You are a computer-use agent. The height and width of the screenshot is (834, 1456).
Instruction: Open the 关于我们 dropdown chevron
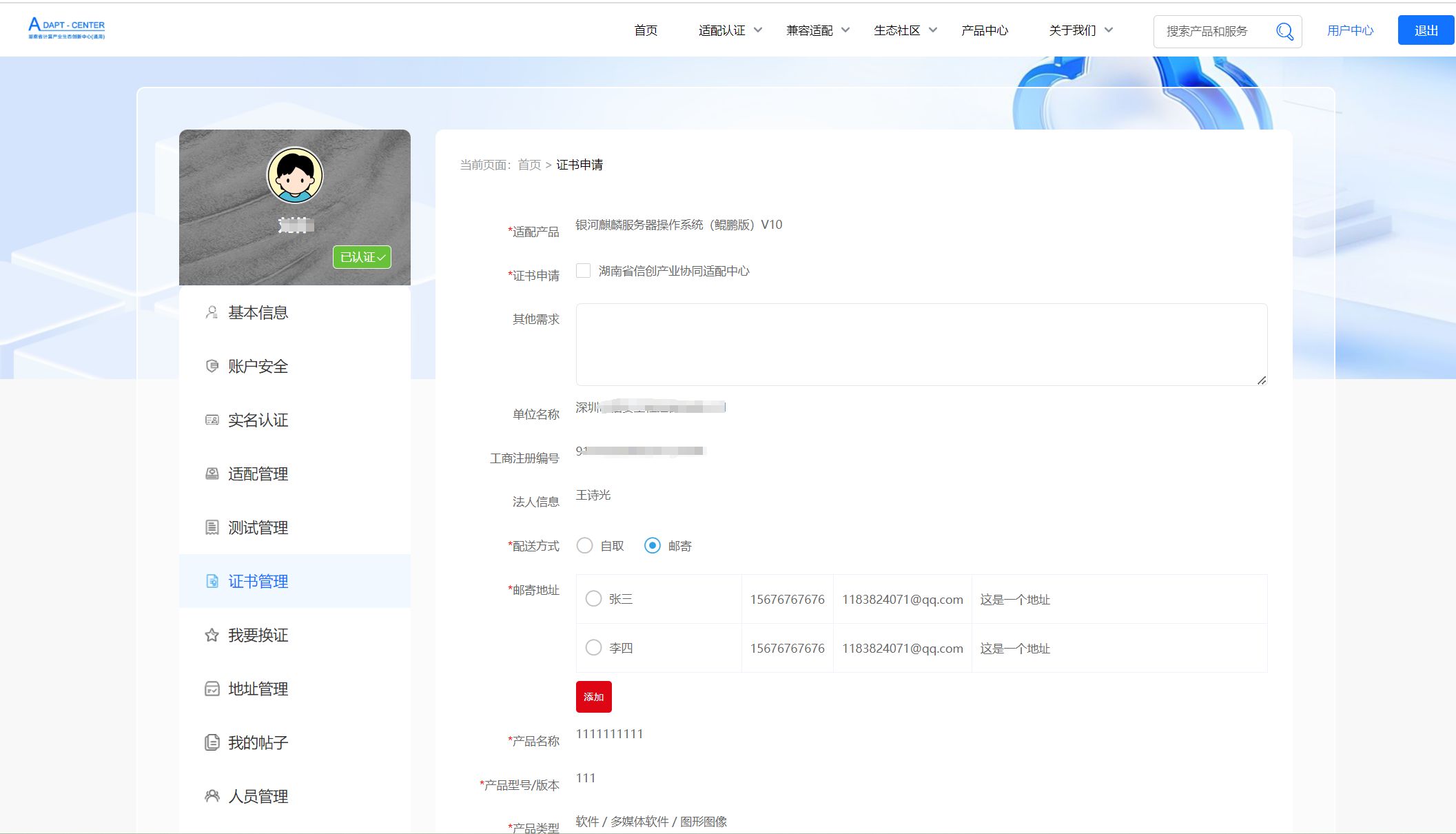pos(1109,30)
